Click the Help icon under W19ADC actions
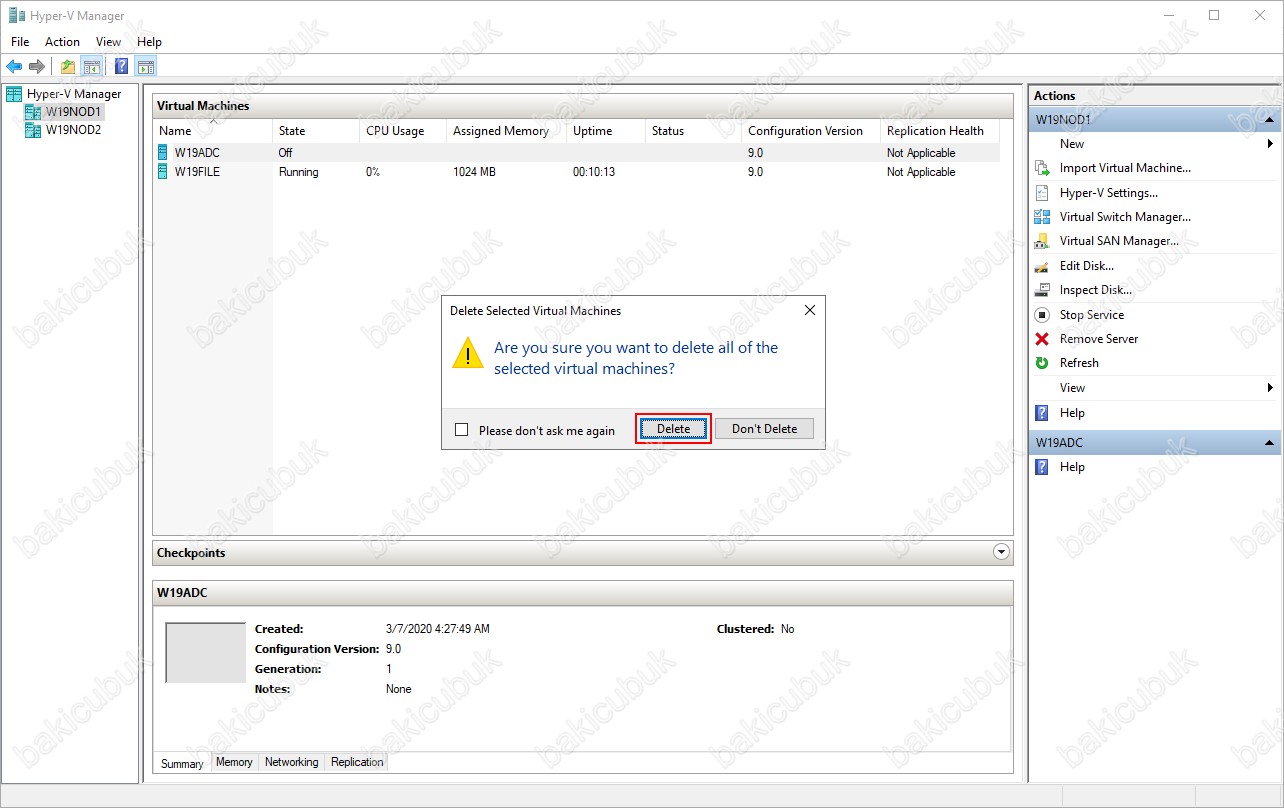The image size is (1284, 808). click(1042, 467)
